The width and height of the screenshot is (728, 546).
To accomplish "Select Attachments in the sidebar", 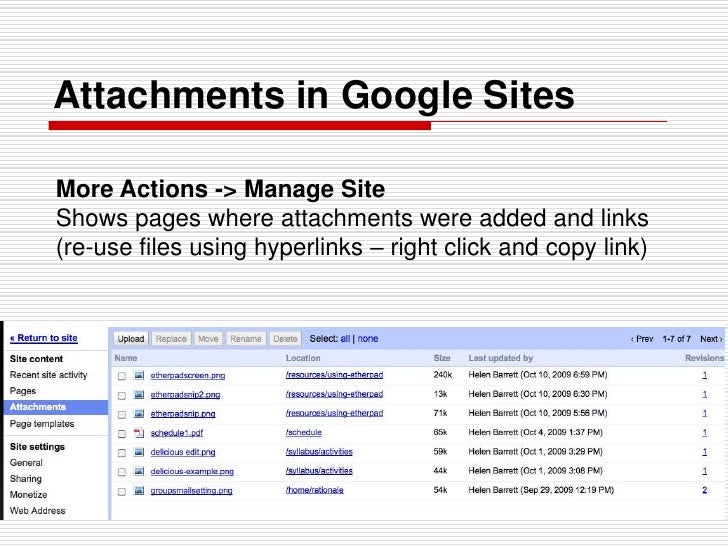I will tap(56, 407).
